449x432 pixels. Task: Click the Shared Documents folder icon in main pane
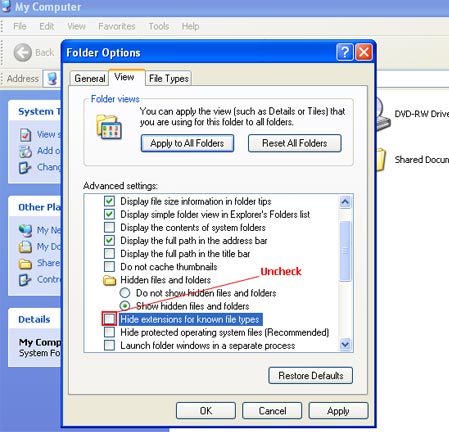click(381, 160)
